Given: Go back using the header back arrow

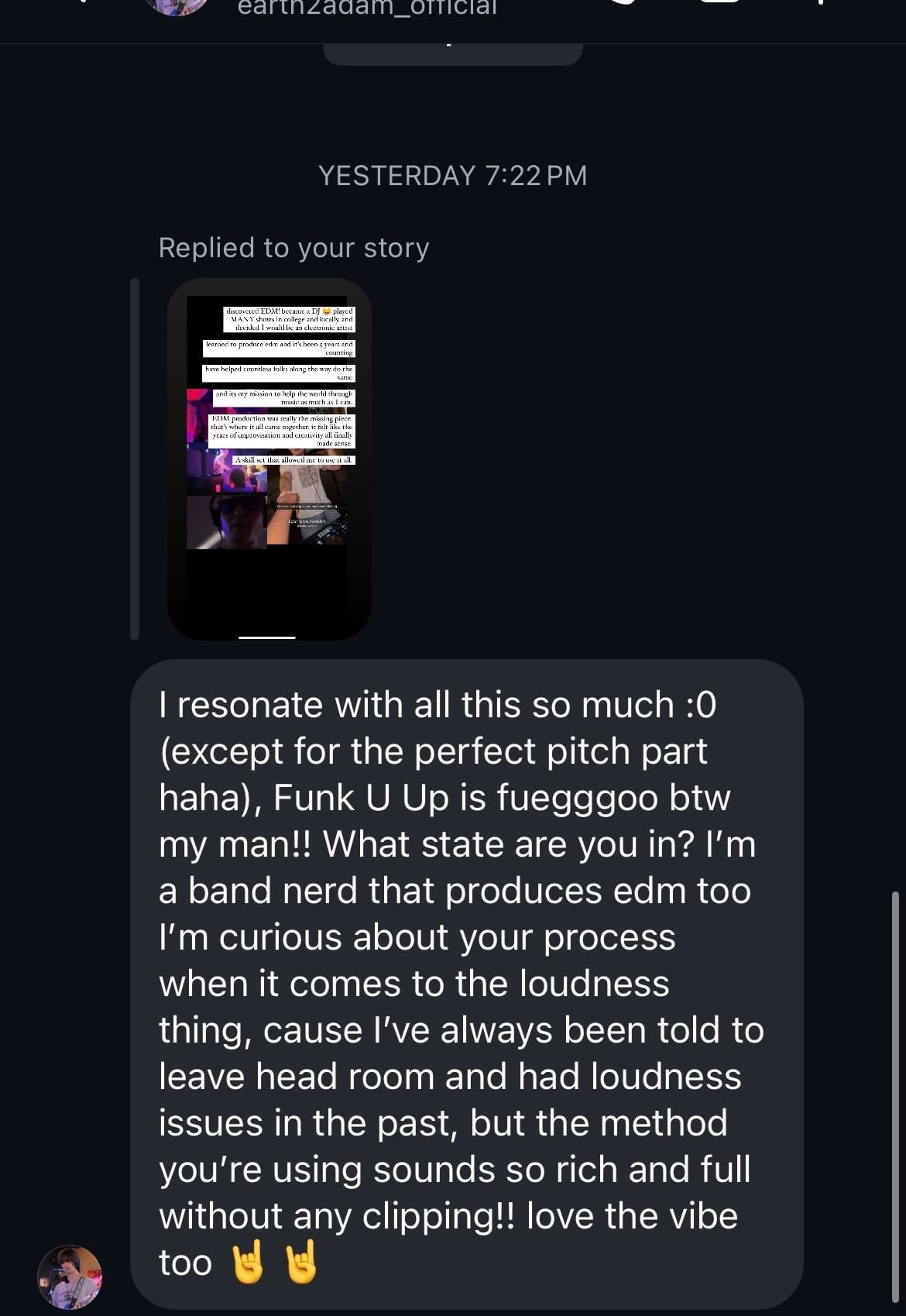Looking at the screenshot, I should pos(81,3).
